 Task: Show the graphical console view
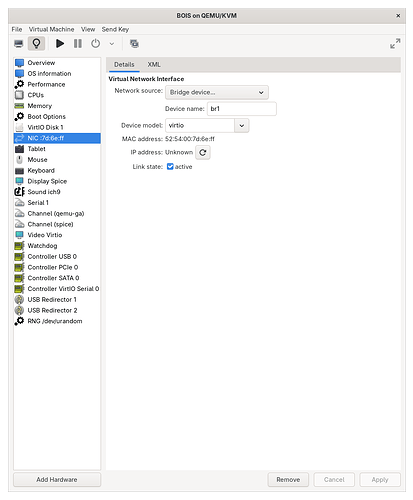19,44
